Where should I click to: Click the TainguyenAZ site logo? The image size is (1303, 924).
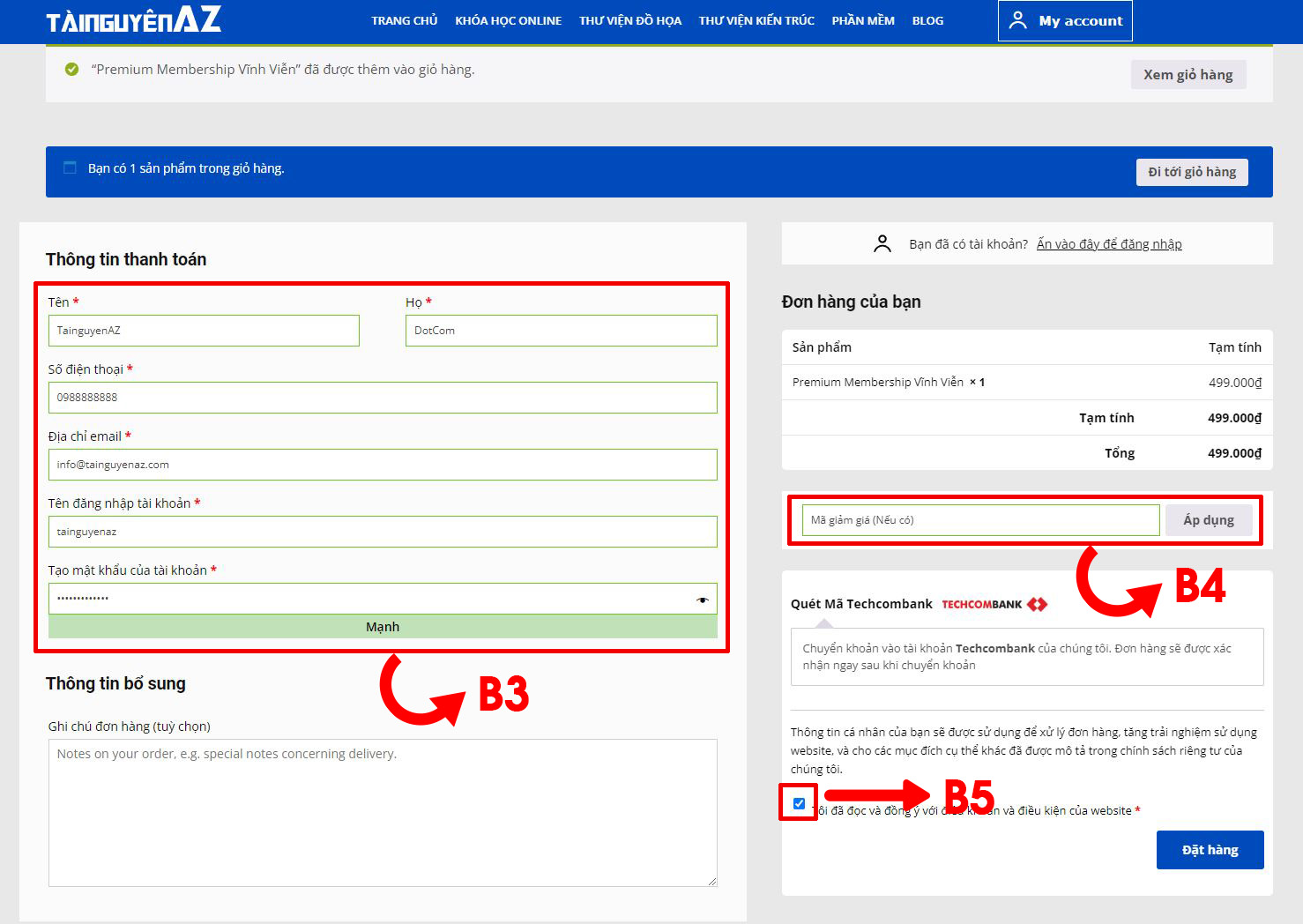(x=133, y=20)
